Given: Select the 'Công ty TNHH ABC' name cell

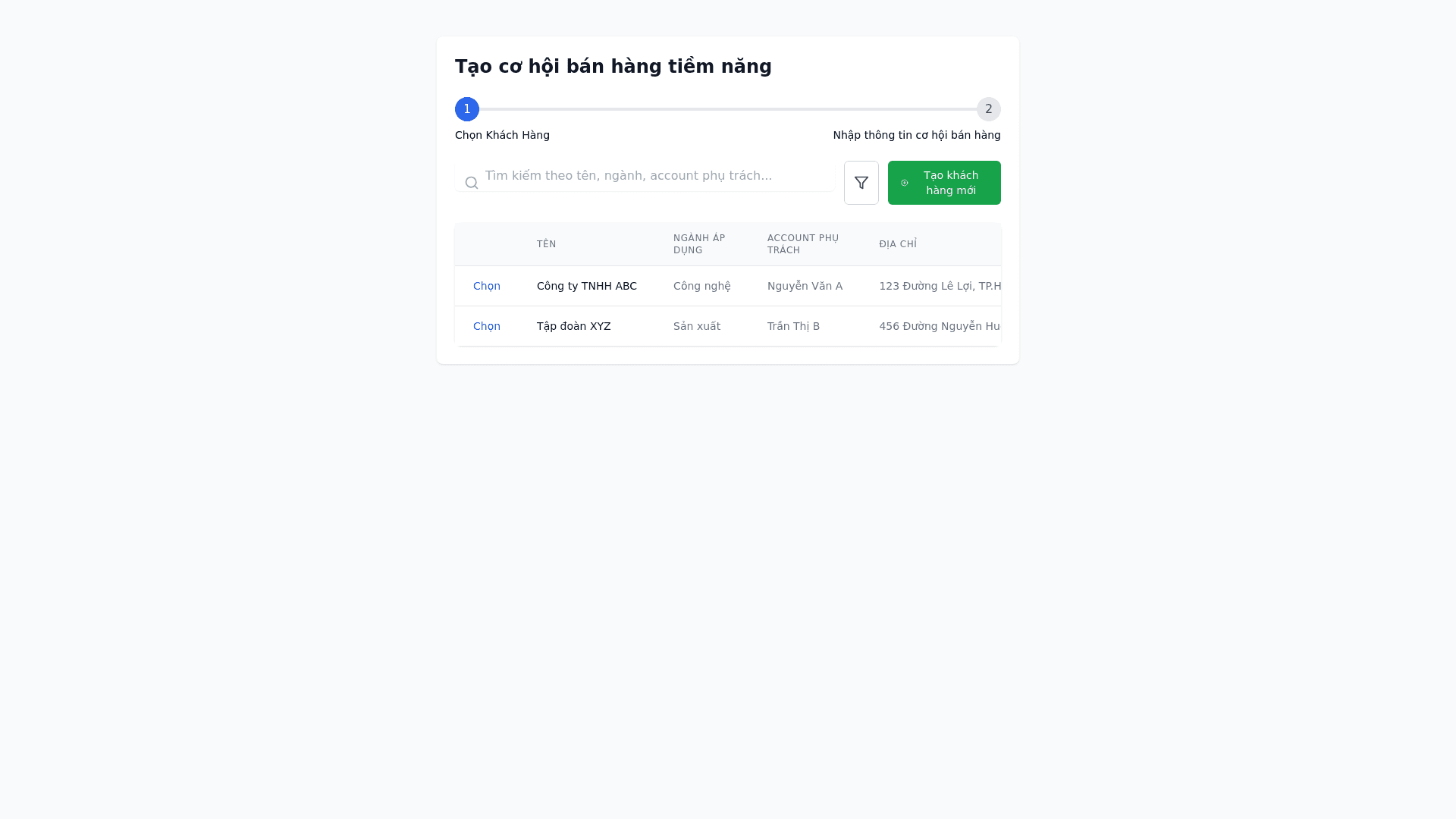Looking at the screenshot, I should pyautogui.click(x=587, y=286).
